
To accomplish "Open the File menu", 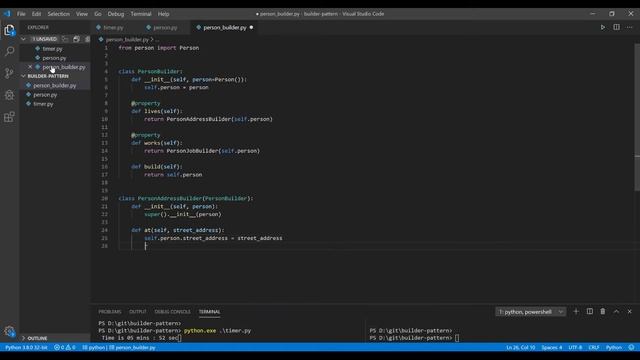I will (x=21, y=13).
